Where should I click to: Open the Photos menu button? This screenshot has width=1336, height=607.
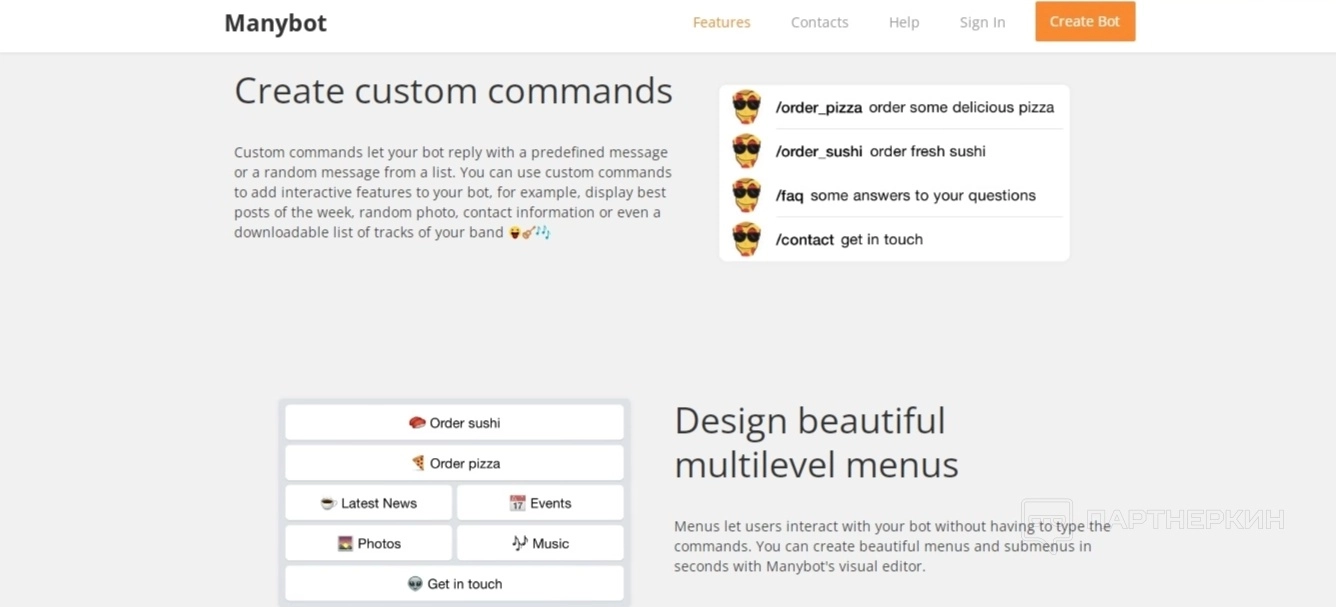pyautogui.click(x=368, y=543)
